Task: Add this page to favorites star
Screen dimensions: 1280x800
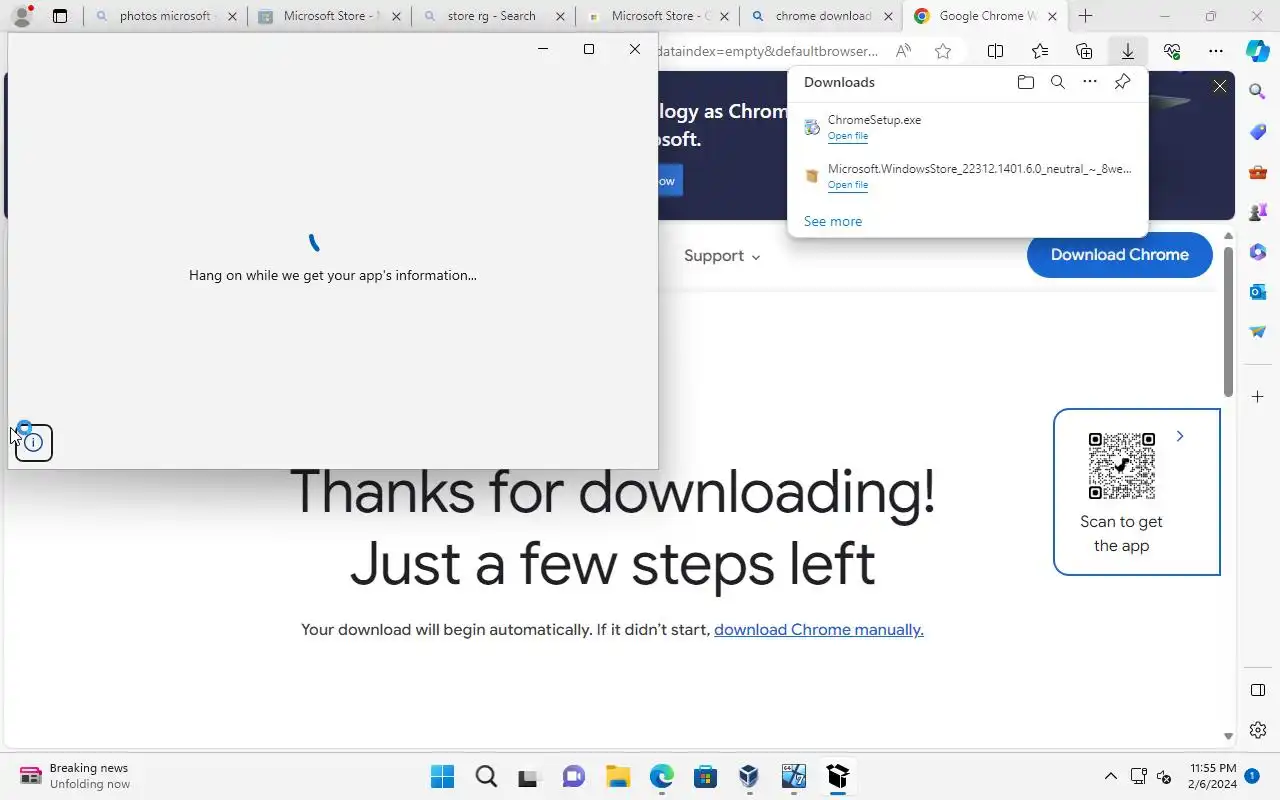Action: (x=942, y=51)
